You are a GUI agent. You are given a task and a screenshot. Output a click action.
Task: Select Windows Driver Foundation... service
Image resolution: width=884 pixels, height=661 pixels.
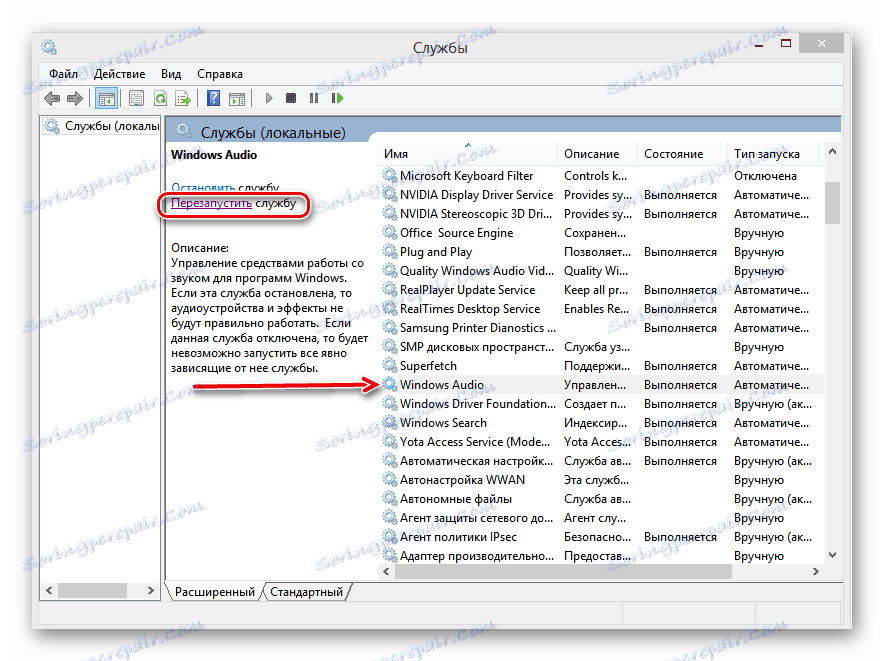(x=600, y=404)
